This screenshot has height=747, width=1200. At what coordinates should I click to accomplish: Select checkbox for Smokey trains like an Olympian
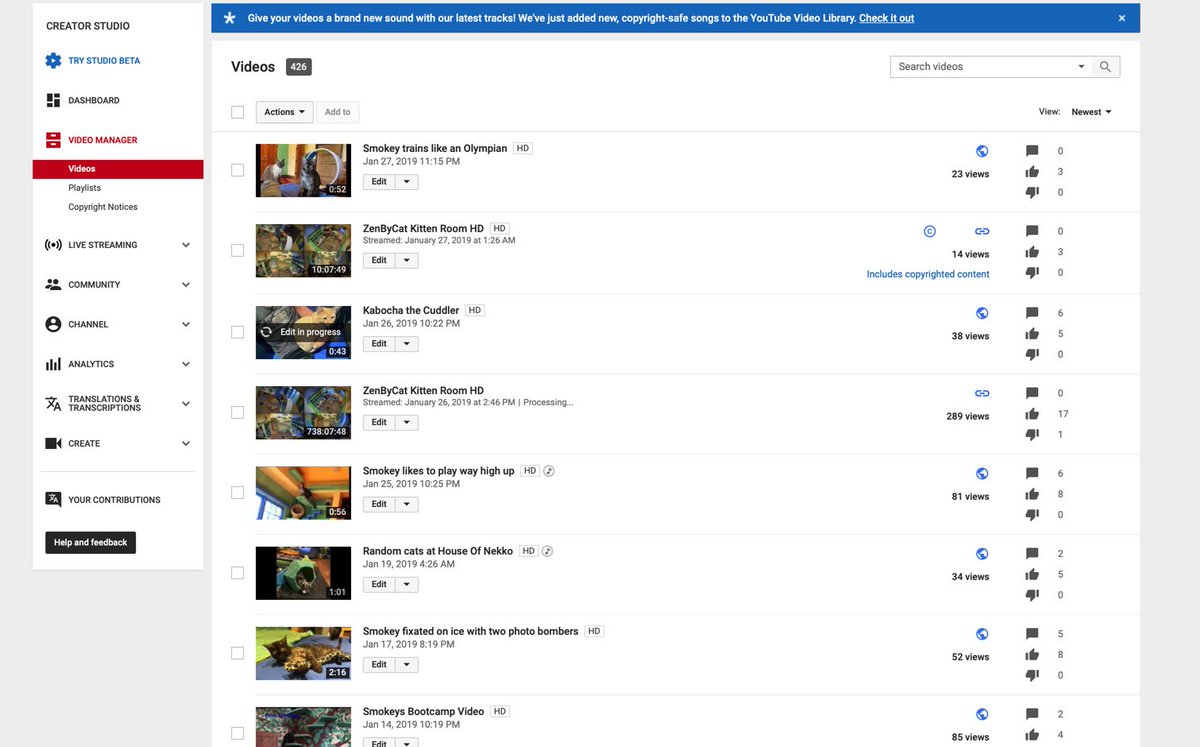coord(237,170)
